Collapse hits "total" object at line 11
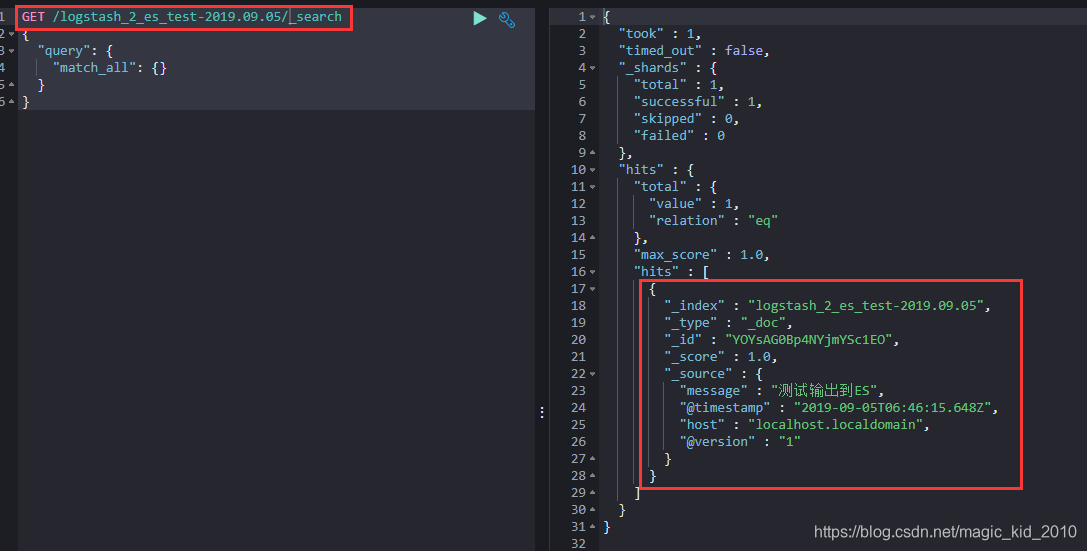Image resolution: width=1087 pixels, height=551 pixels. pyautogui.click(x=593, y=187)
